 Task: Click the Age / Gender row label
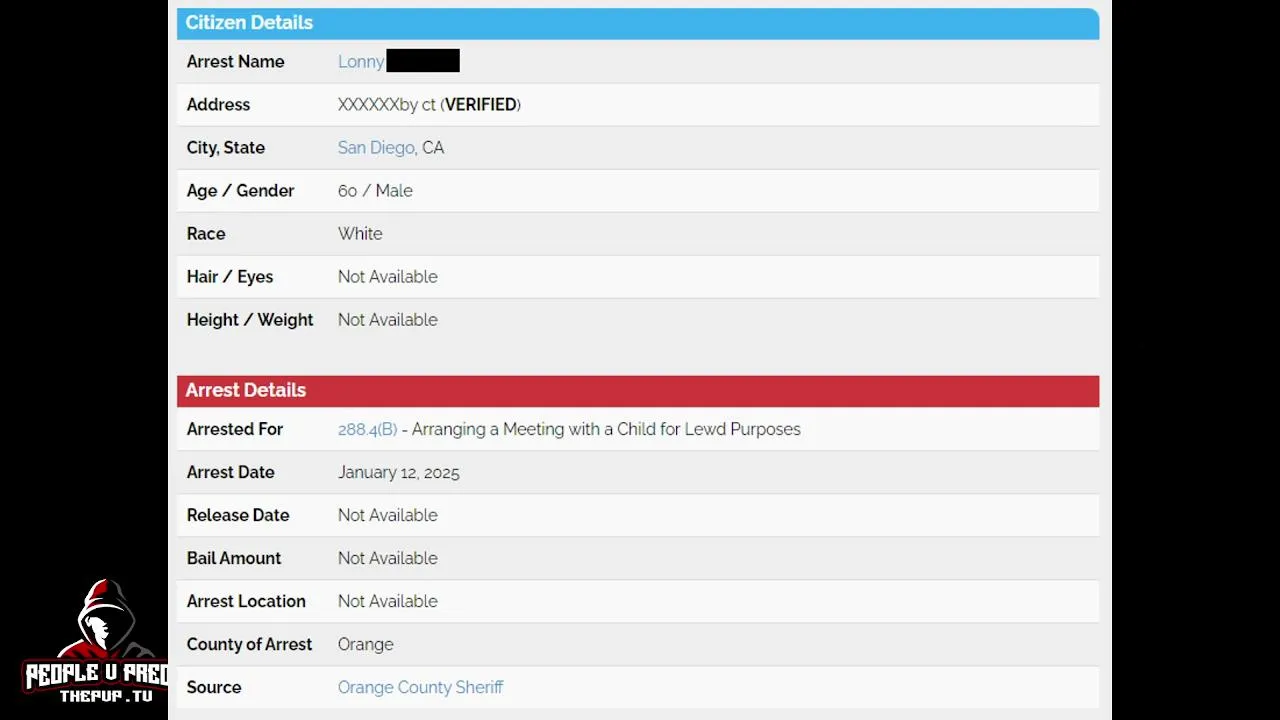[240, 191]
